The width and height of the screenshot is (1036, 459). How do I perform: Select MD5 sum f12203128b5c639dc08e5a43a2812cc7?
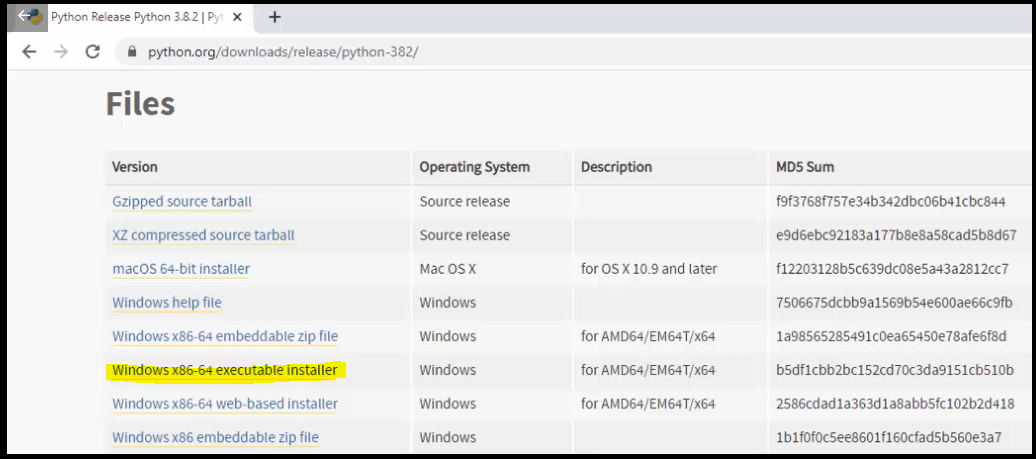coord(893,269)
